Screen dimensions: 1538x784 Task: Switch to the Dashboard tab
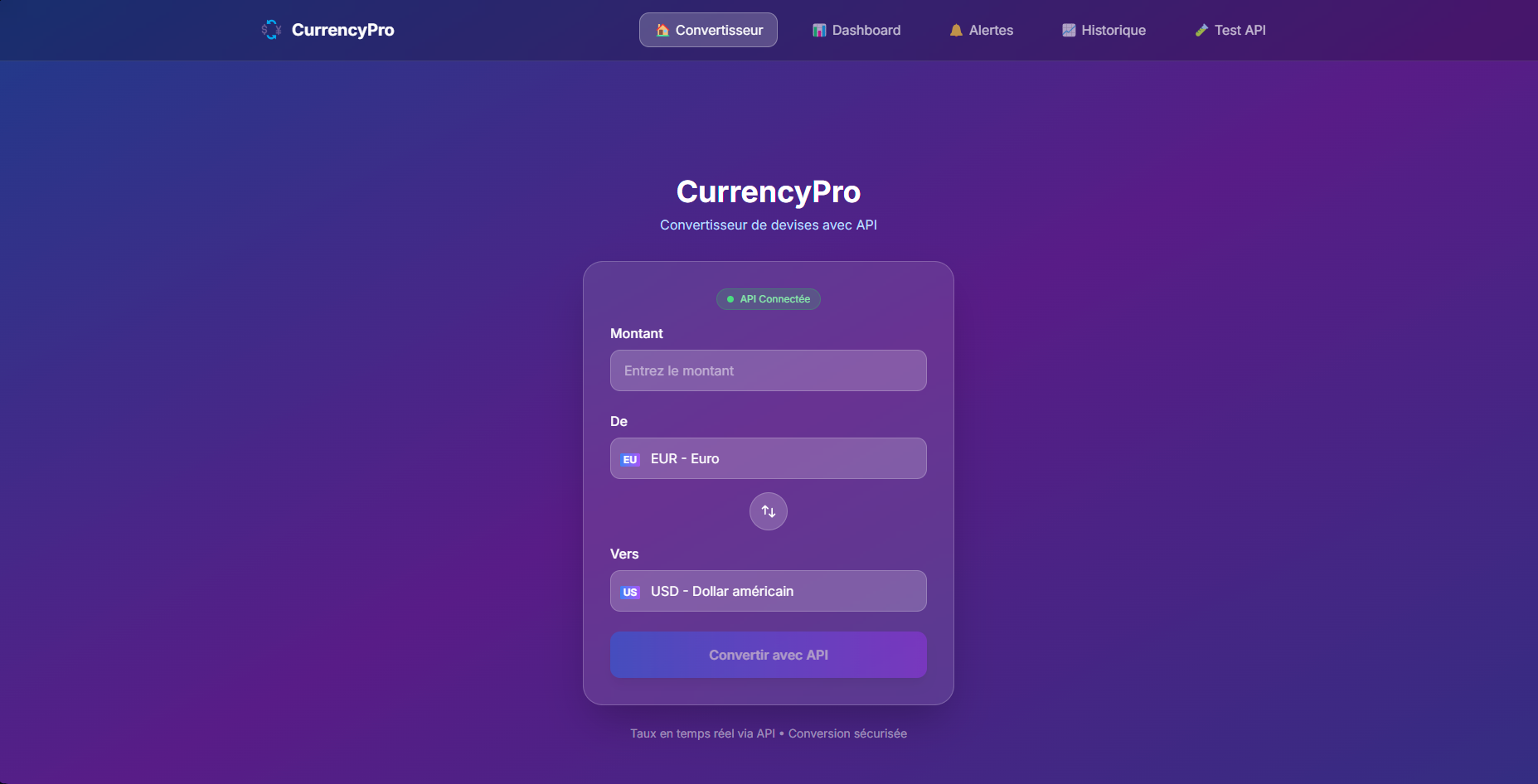[856, 30]
